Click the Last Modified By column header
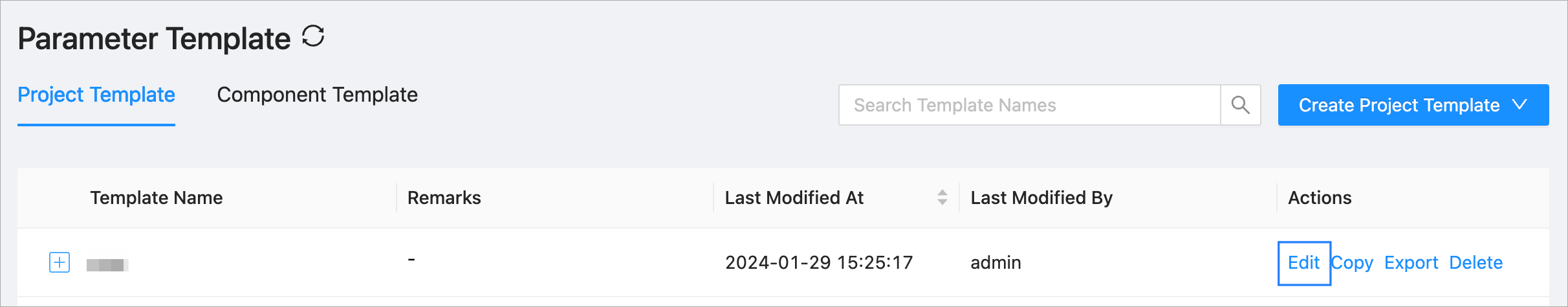Image resolution: width=1568 pixels, height=307 pixels. pyautogui.click(x=1041, y=198)
